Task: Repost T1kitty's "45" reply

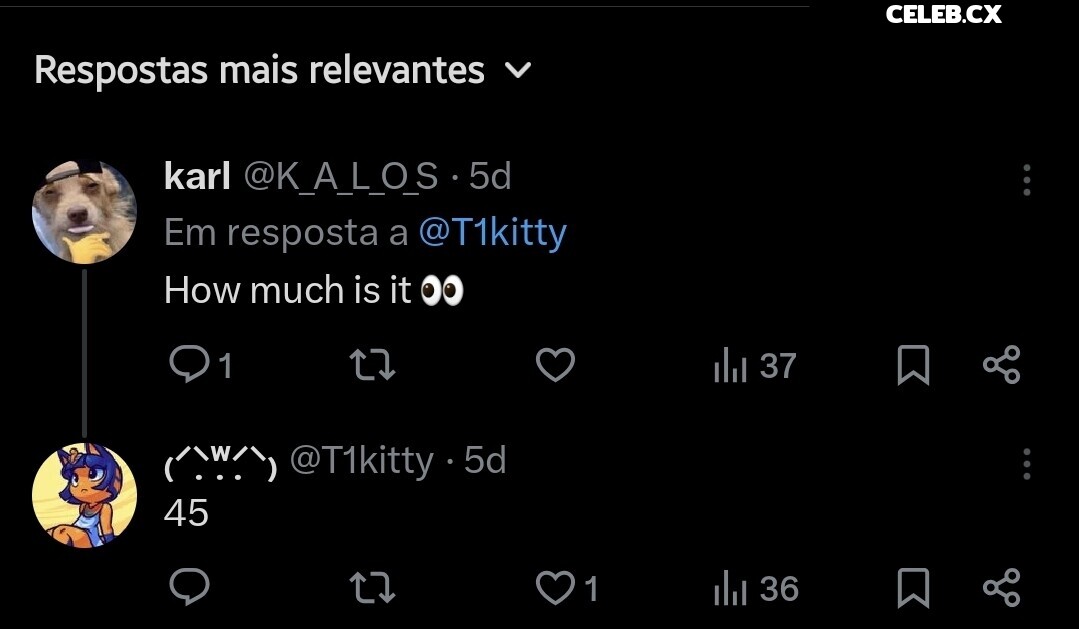Action: tap(375, 588)
